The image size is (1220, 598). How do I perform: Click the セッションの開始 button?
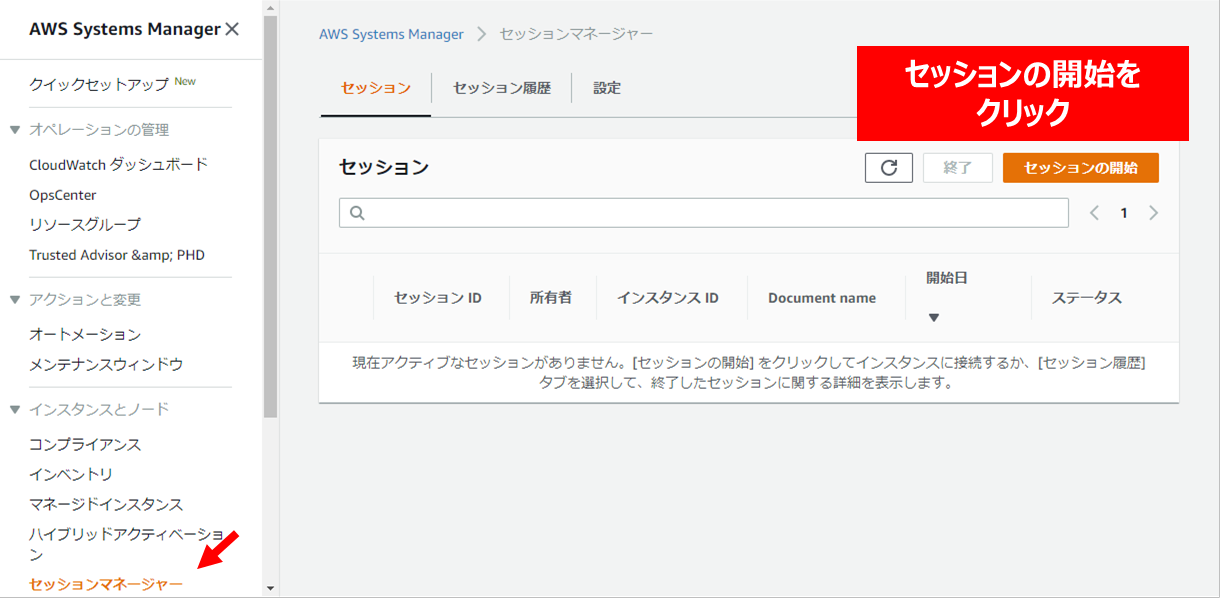coord(1080,168)
